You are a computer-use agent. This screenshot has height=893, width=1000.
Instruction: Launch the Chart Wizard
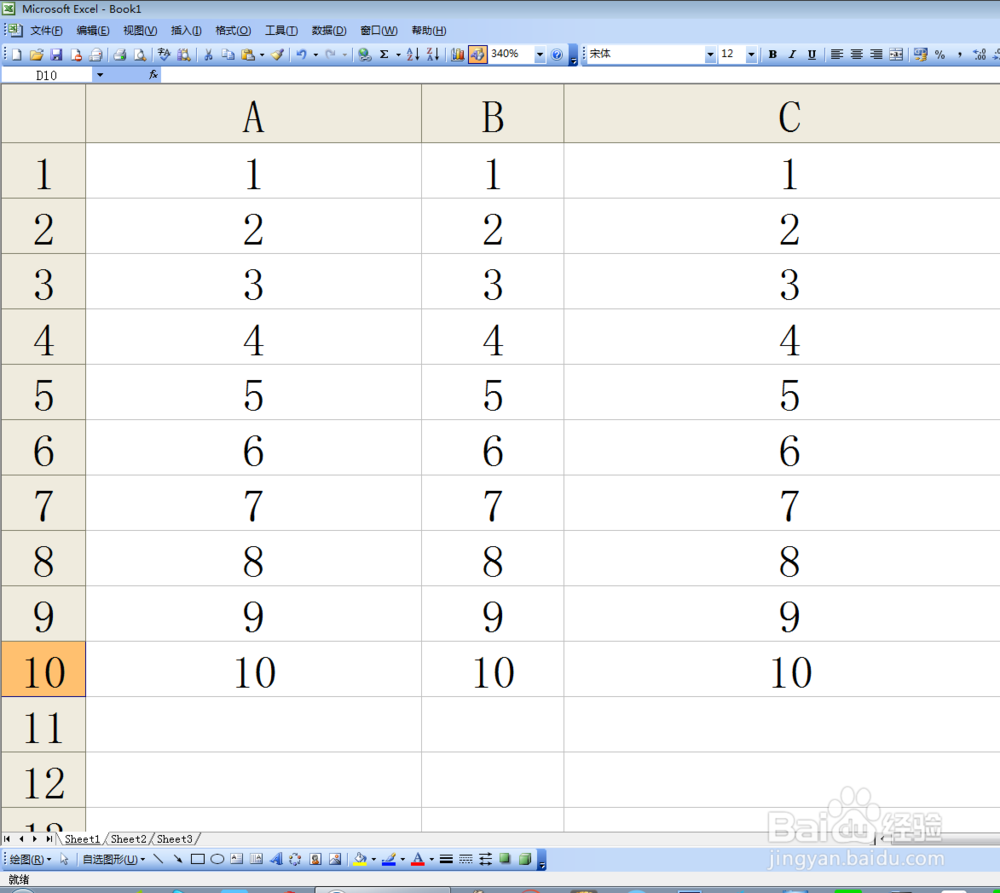coord(457,55)
